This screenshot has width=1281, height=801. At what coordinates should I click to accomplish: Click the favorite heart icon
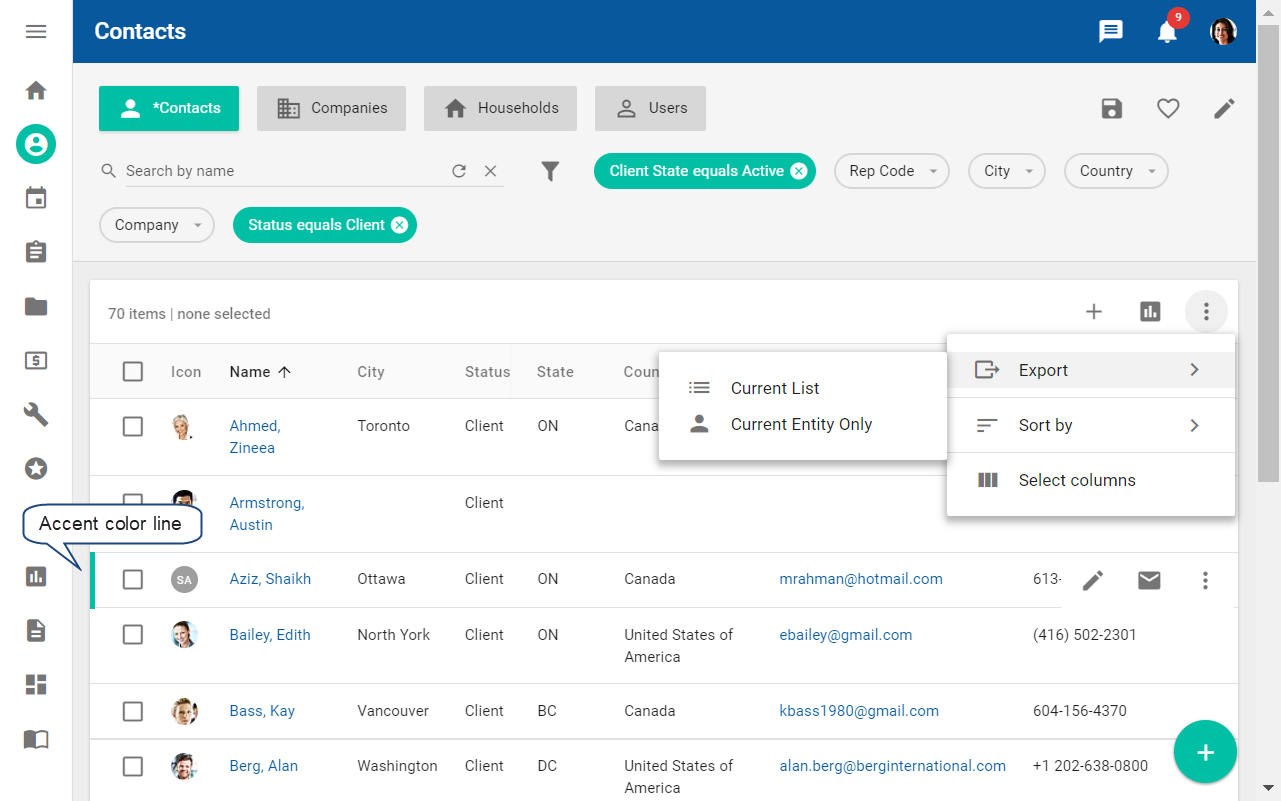1168,109
